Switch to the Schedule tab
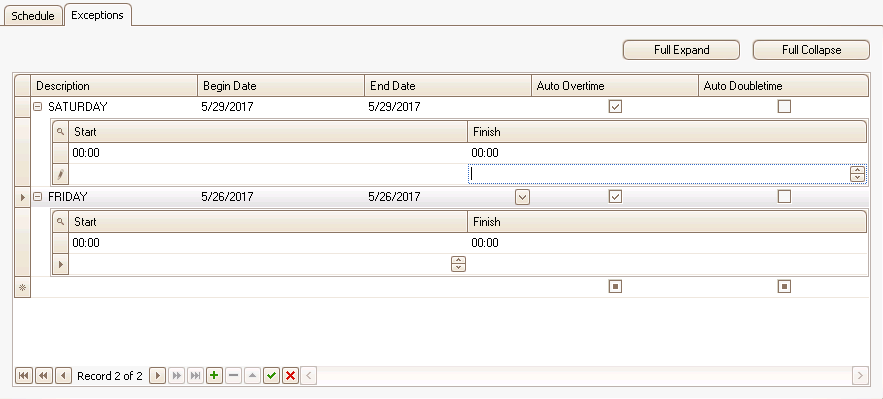The width and height of the screenshot is (883, 399). tap(33, 16)
